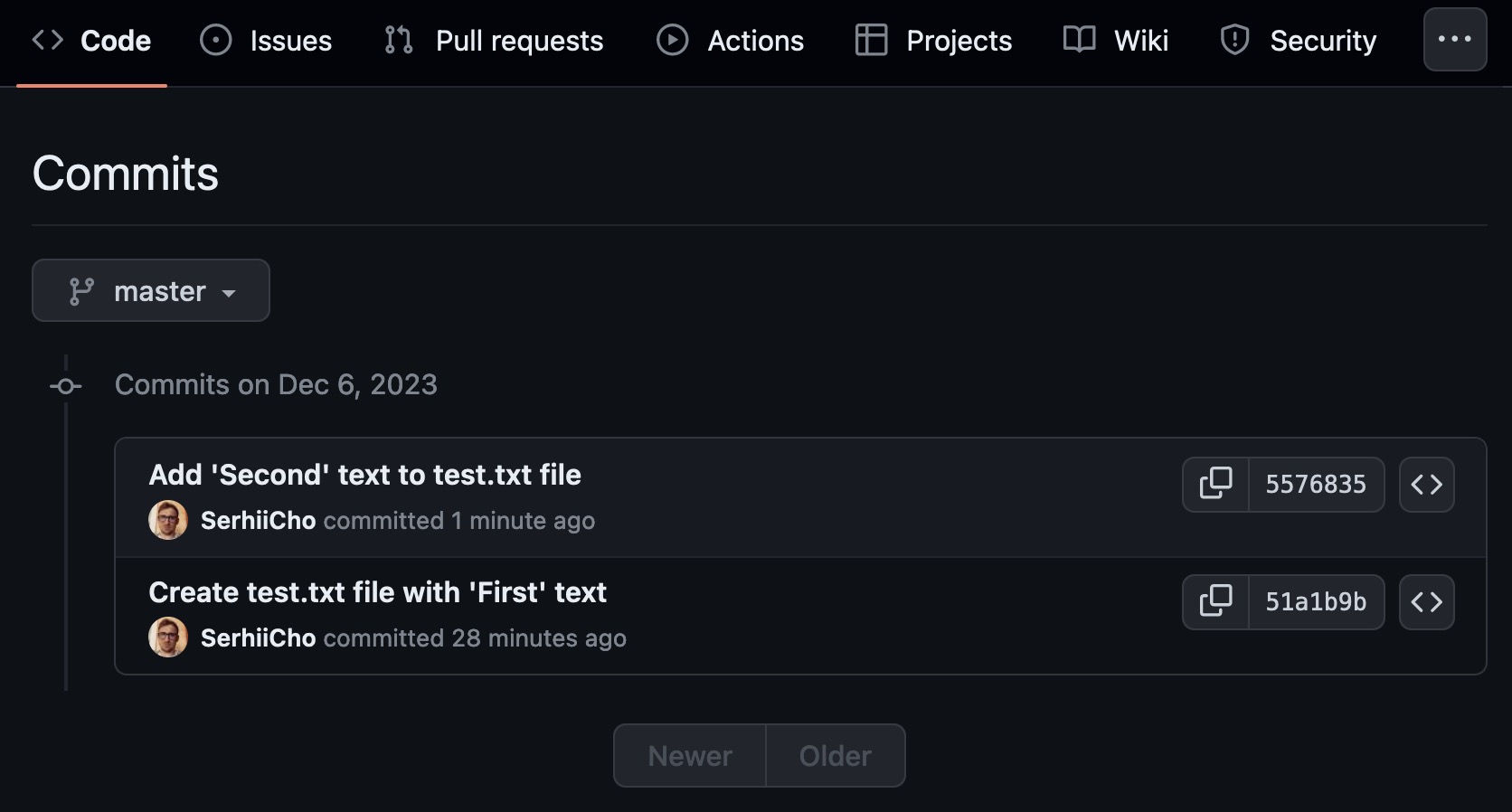
Task: Click the Actions play icon
Action: (x=673, y=40)
